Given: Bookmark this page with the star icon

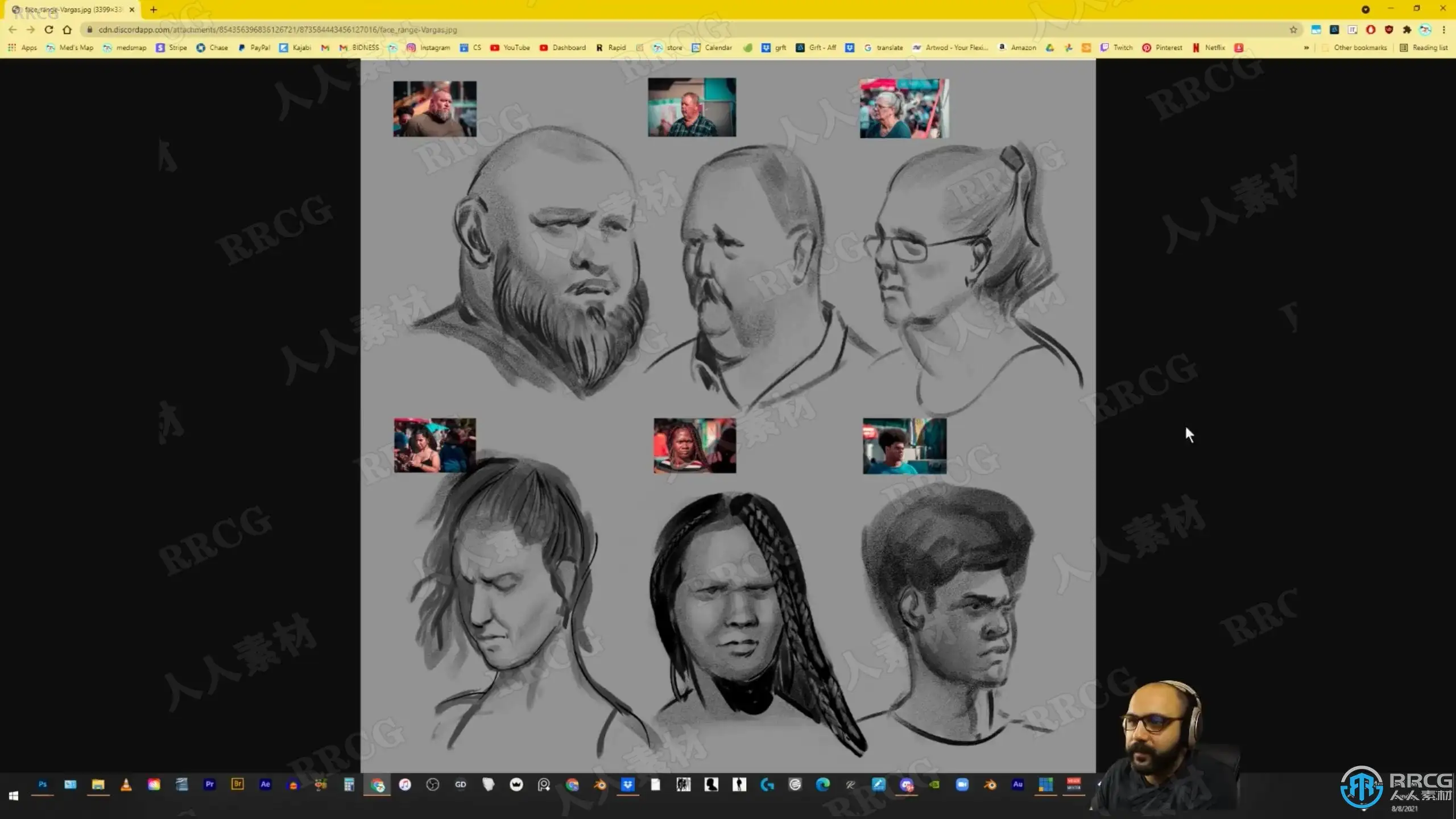Looking at the screenshot, I should click(1293, 30).
